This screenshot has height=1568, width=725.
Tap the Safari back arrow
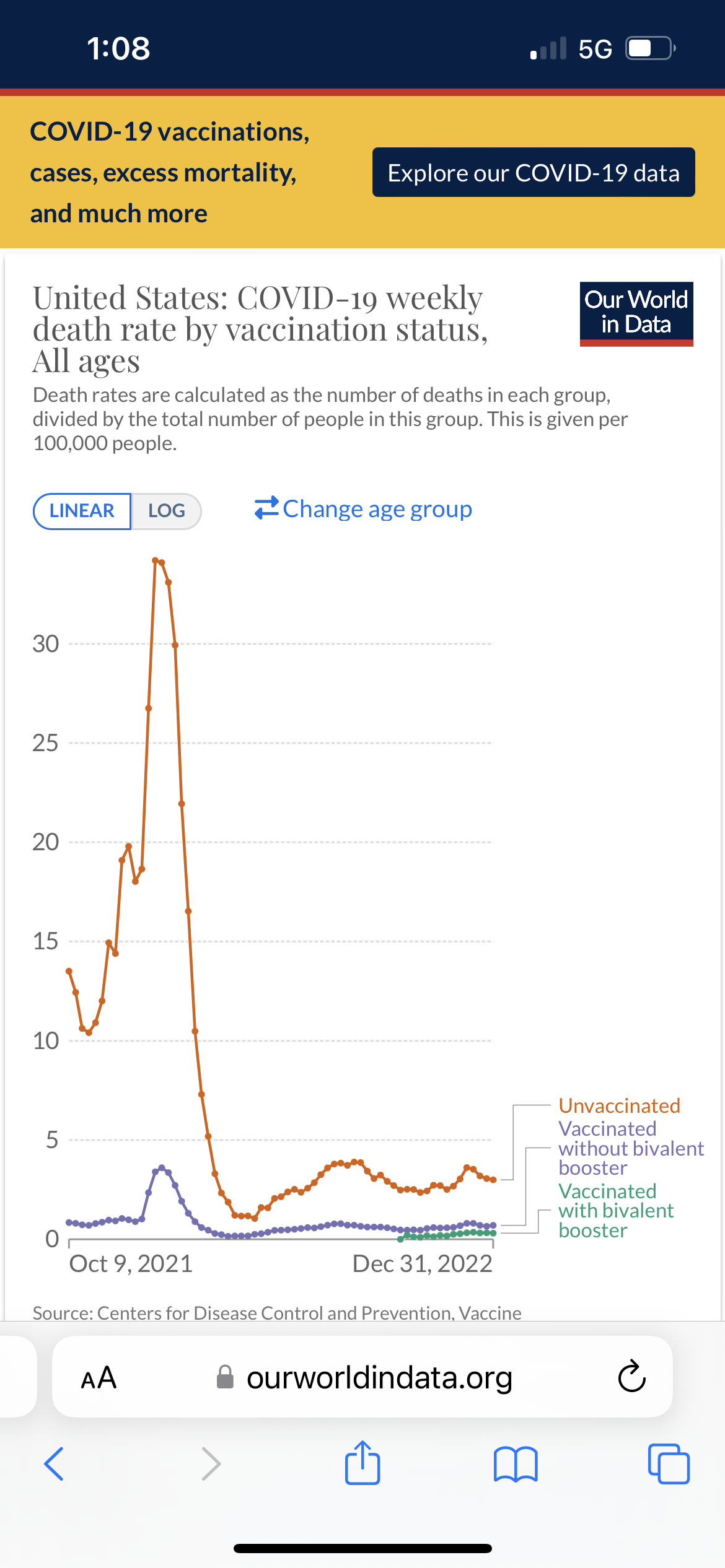(x=54, y=1464)
